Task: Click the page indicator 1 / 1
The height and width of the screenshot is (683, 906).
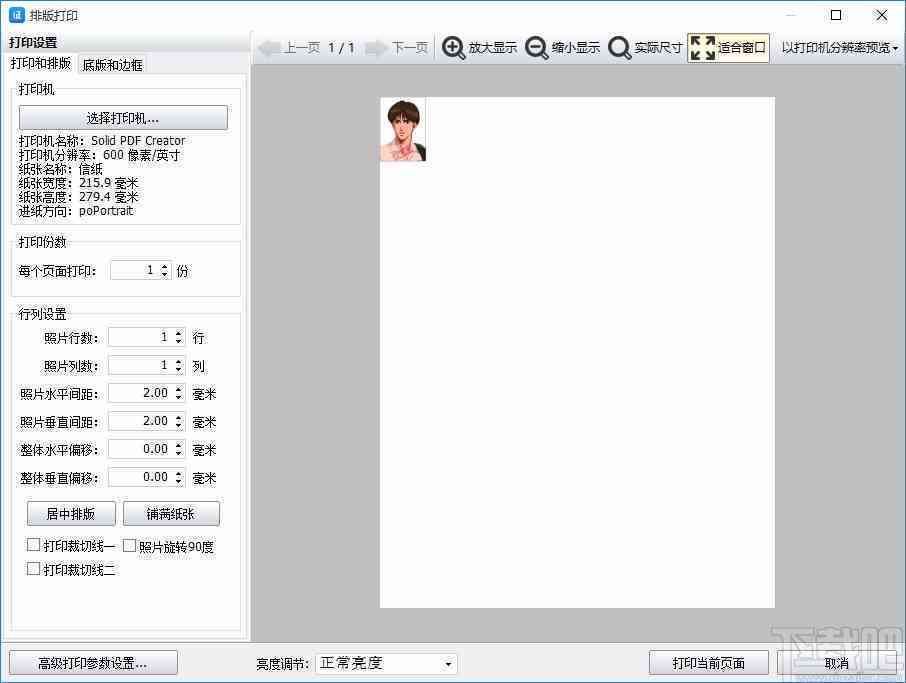Action: 341,48
